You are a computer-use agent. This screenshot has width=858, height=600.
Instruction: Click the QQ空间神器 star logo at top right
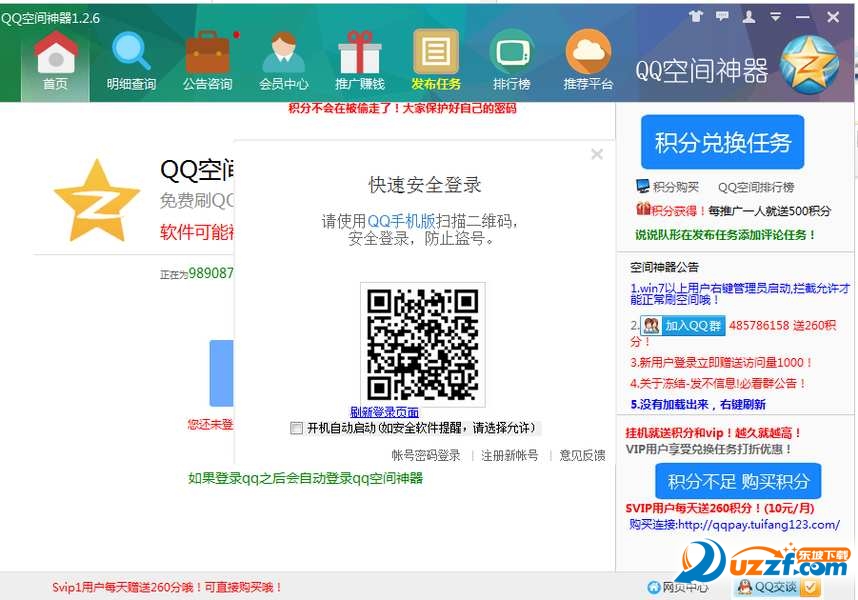click(809, 66)
